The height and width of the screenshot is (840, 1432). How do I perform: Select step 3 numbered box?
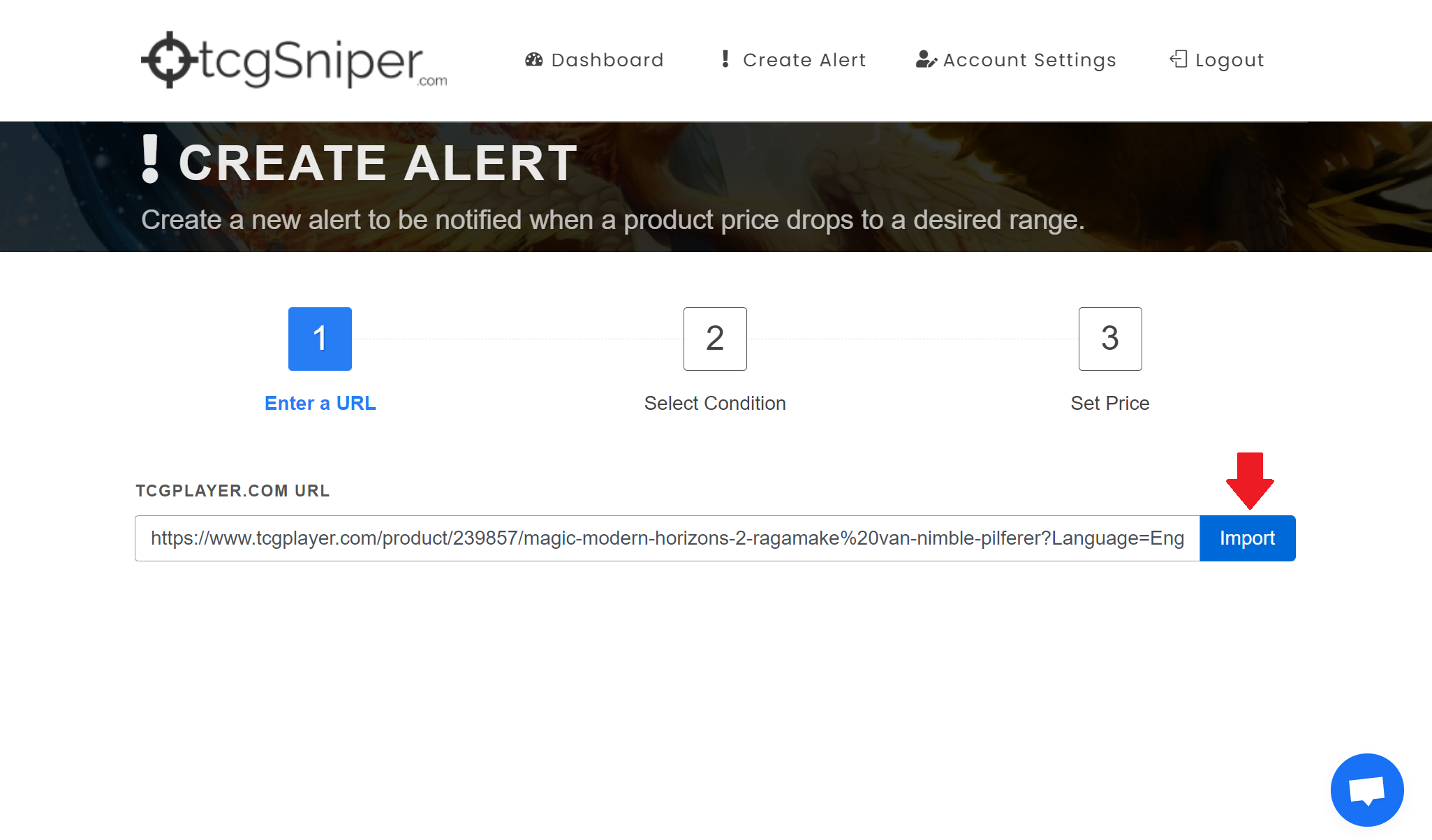point(1110,339)
